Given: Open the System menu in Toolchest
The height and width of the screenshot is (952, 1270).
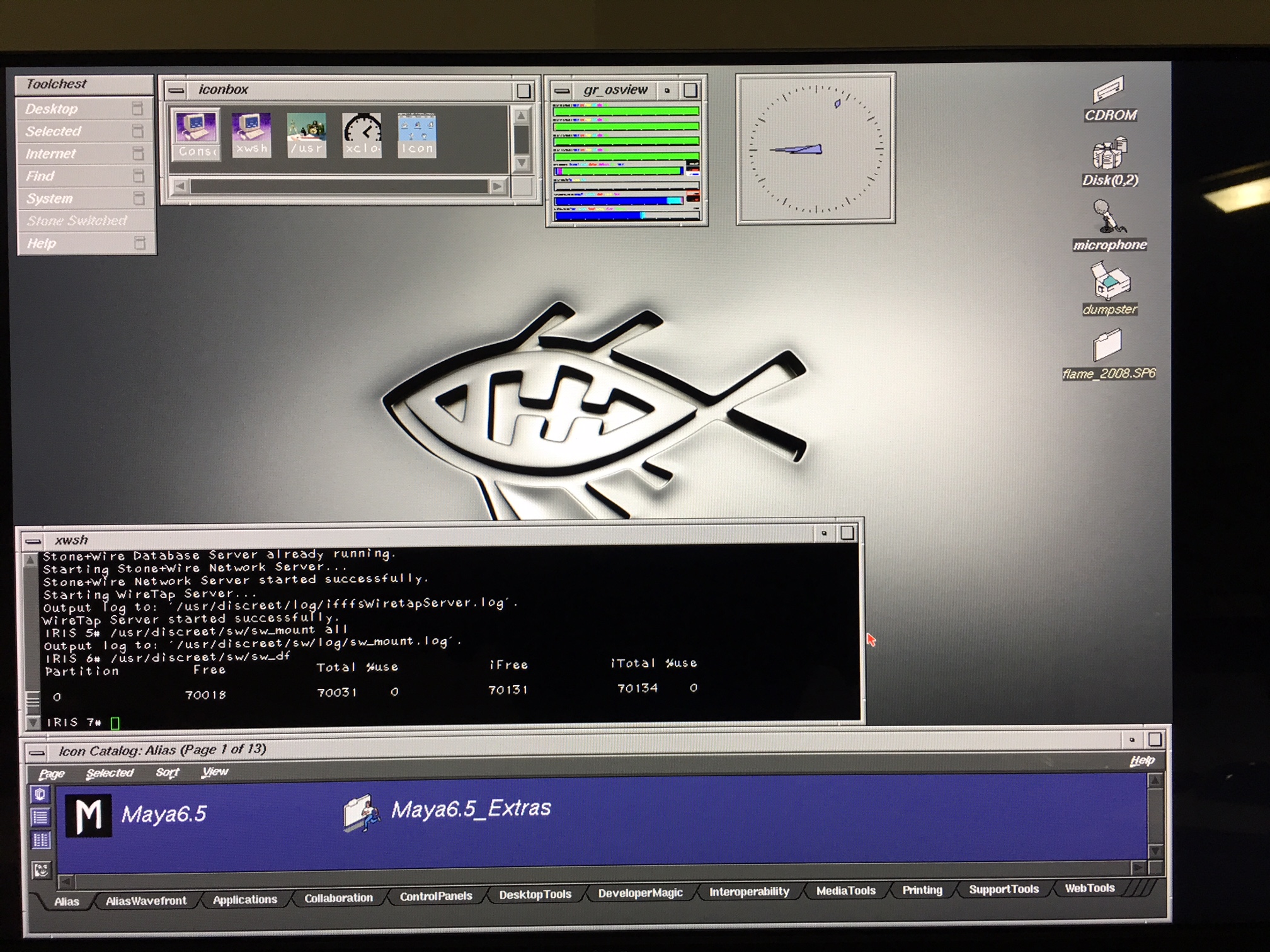Looking at the screenshot, I should pyautogui.click(x=85, y=198).
